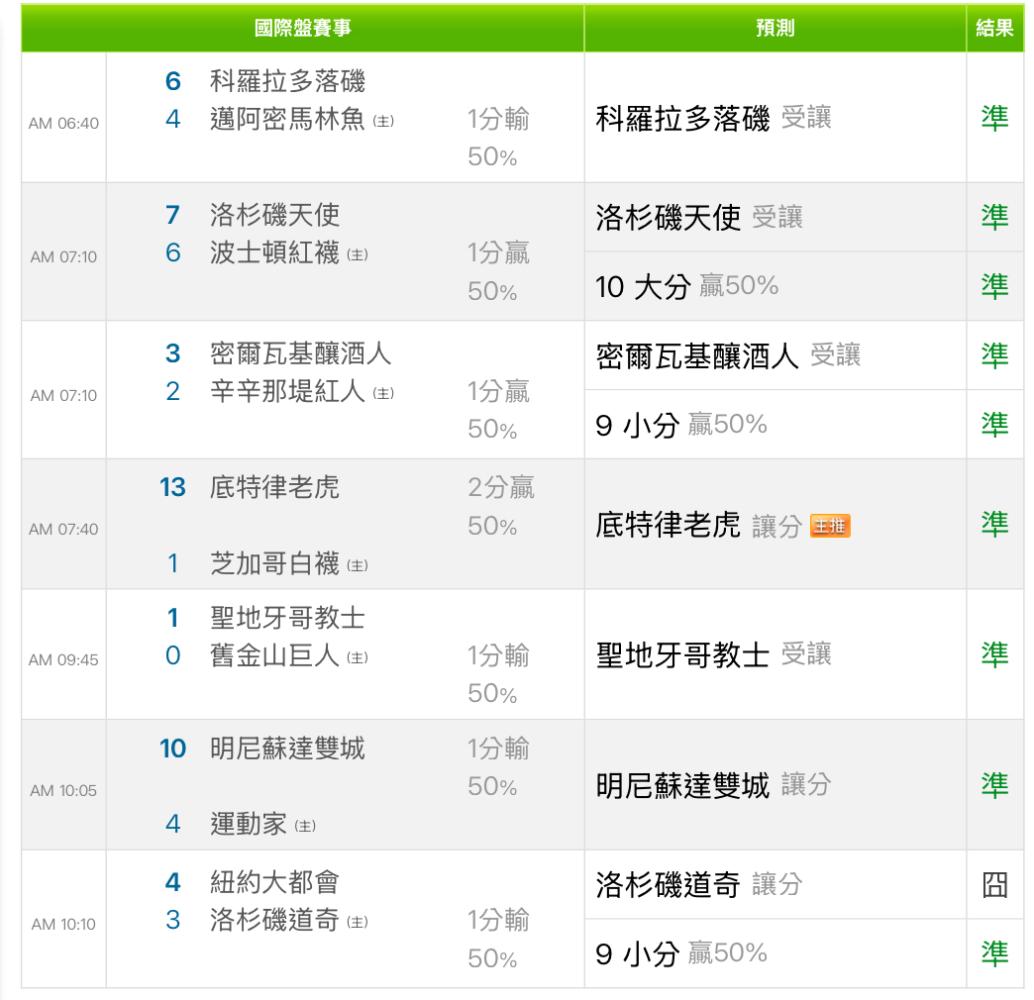Open the 明尼蘇達雙城 讓分 prediction
The image size is (1034, 1000).
tap(714, 786)
